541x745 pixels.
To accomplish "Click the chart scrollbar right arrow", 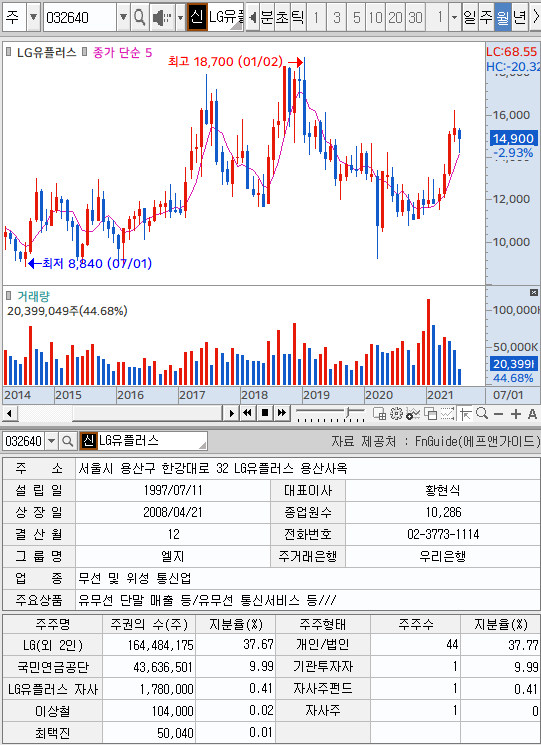I will pyautogui.click(x=231, y=413).
